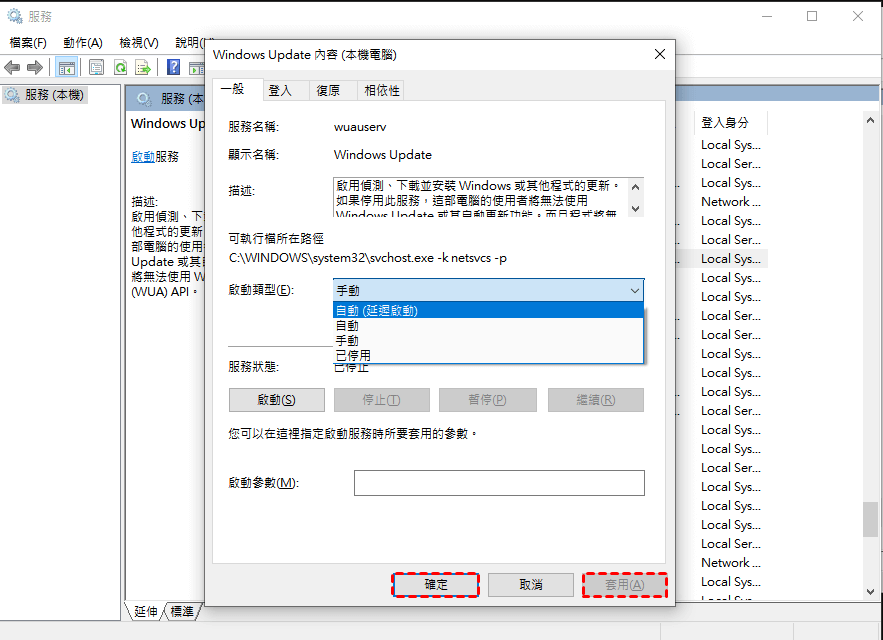
Task: Click the 顯示名稱 value Windows Update
Action: pyautogui.click(x=382, y=154)
